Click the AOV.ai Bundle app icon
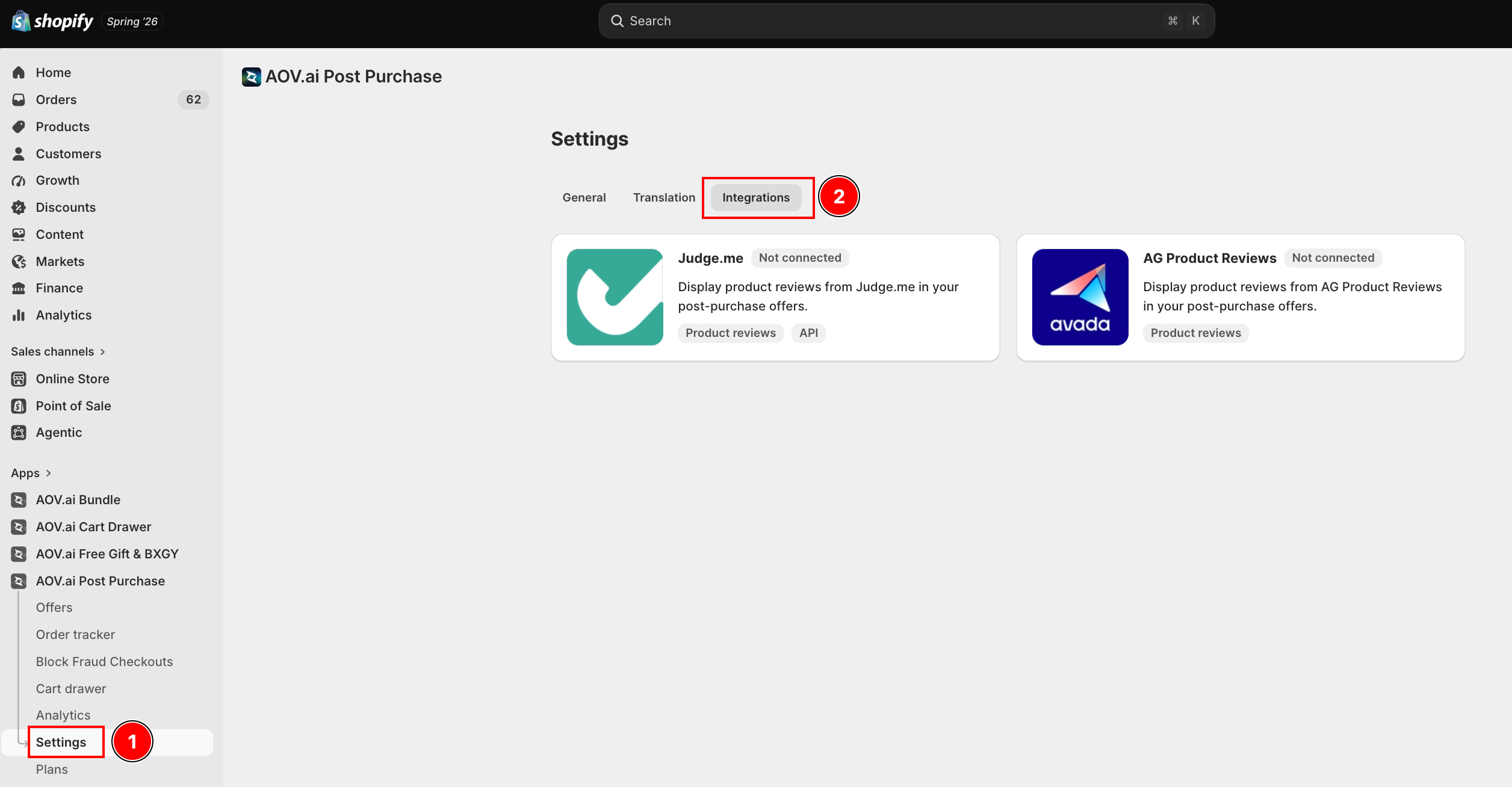Screen dimensions: 1512x787 [19, 500]
